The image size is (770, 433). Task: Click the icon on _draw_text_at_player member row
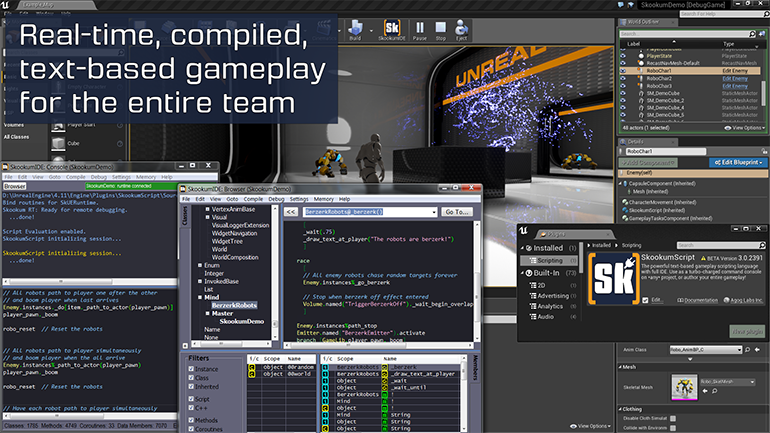[x=385, y=374]
